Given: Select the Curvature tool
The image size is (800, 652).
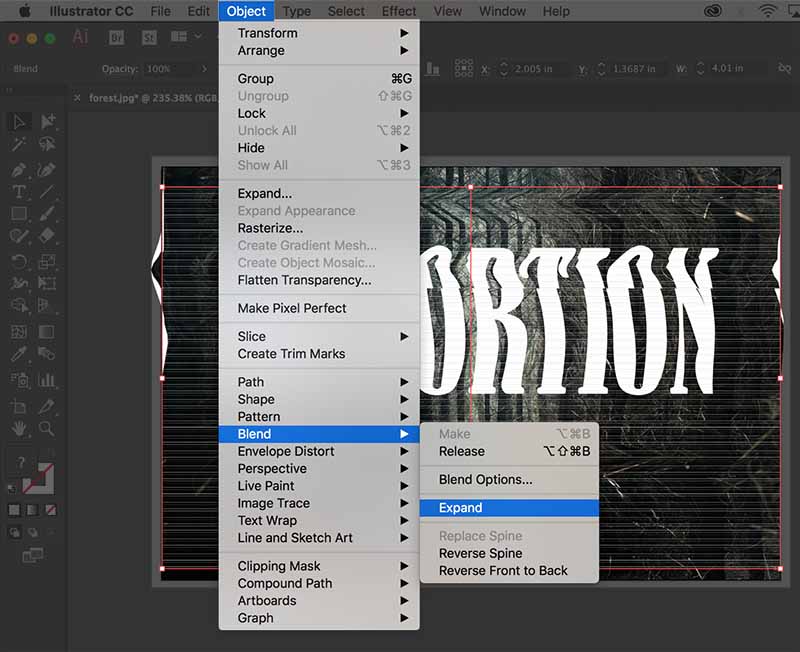Looking at the screenshot, I should pos(46,169).
